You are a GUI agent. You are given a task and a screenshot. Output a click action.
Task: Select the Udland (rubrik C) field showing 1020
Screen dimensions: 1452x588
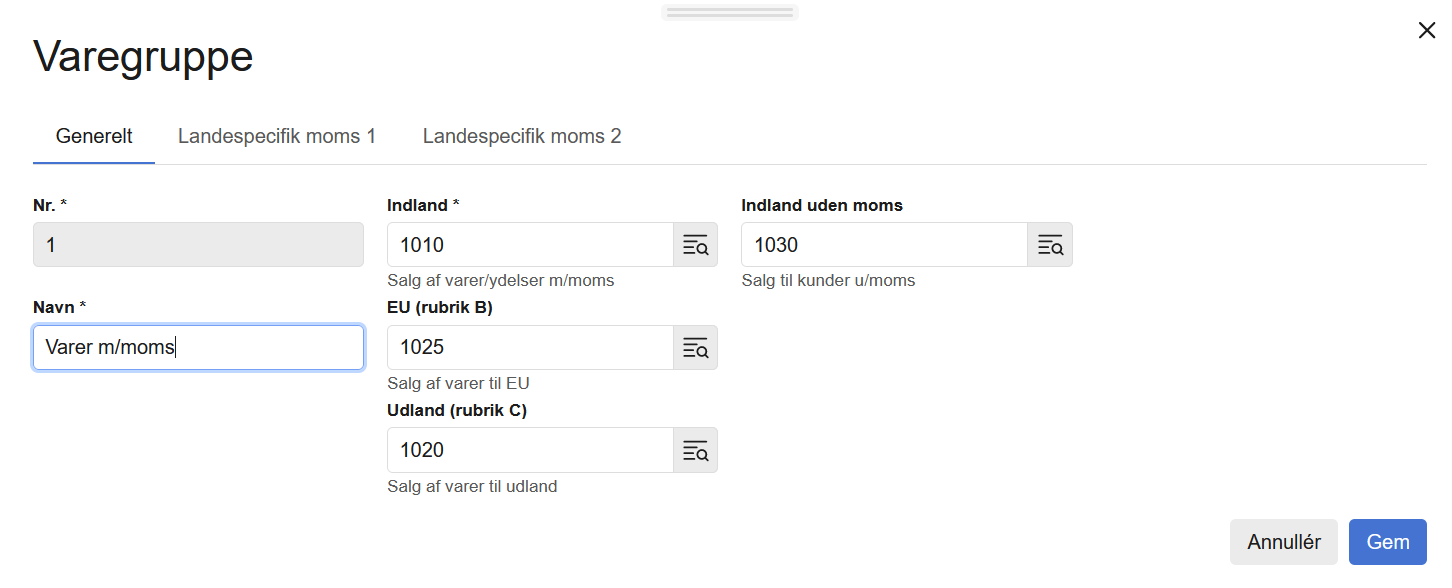click(530, 450)
